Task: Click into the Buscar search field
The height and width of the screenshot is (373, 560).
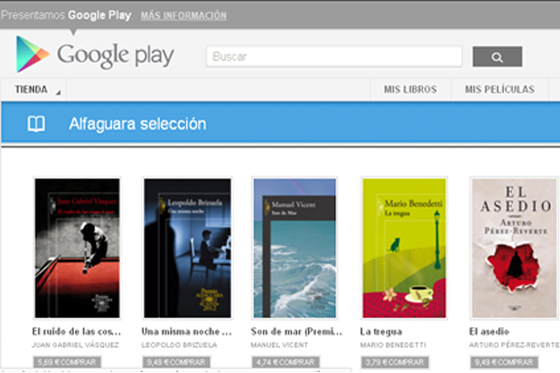Action: [334, 56]
